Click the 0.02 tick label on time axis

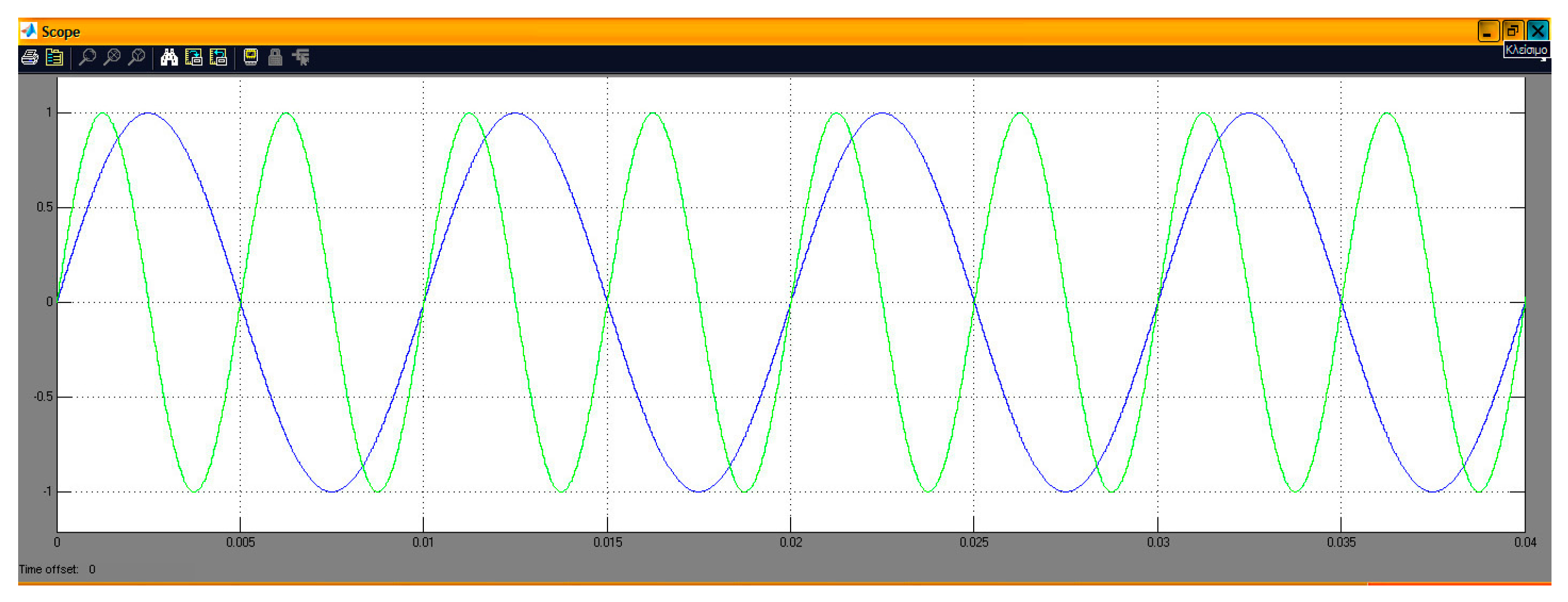pos(791,542)
